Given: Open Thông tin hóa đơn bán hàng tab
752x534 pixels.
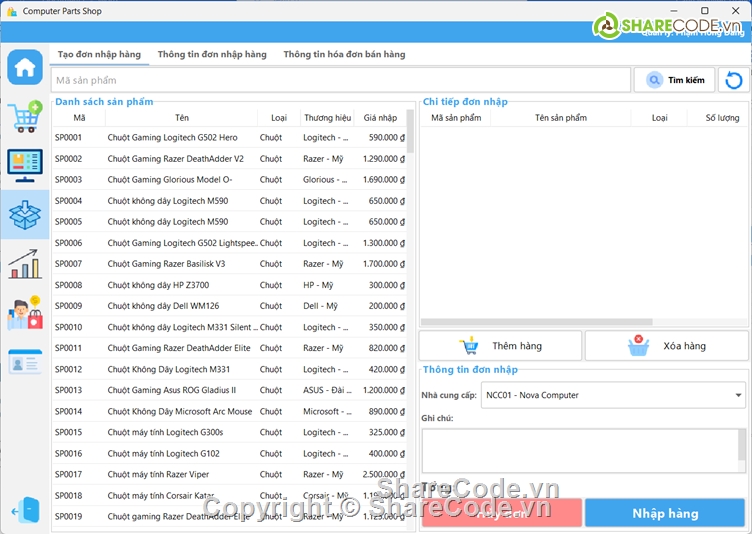Looking at the screenshot, I should pyautogui.click(x=344, y=54).
